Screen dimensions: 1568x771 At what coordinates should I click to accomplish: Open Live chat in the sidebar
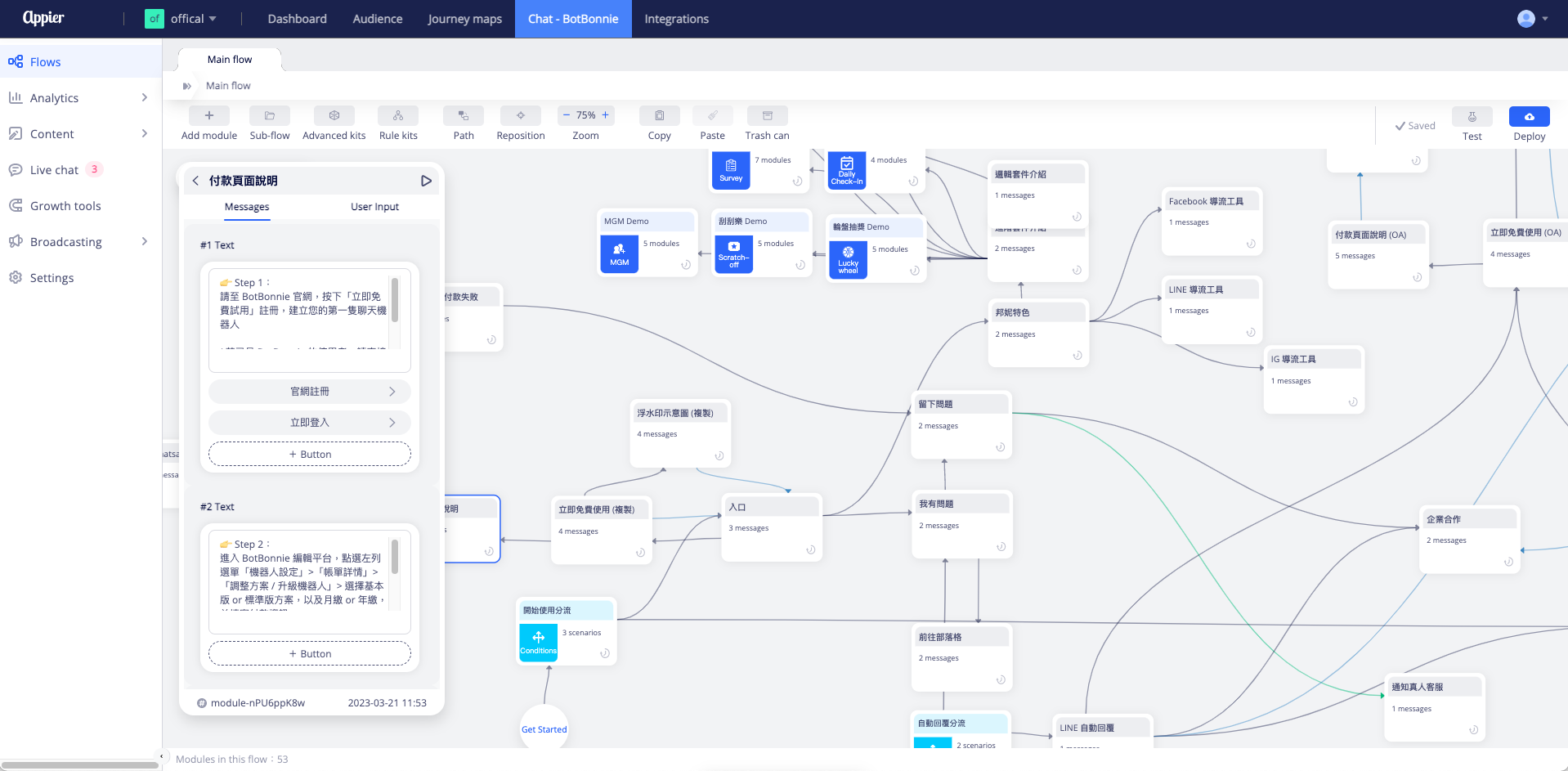[x=80, y=170]
